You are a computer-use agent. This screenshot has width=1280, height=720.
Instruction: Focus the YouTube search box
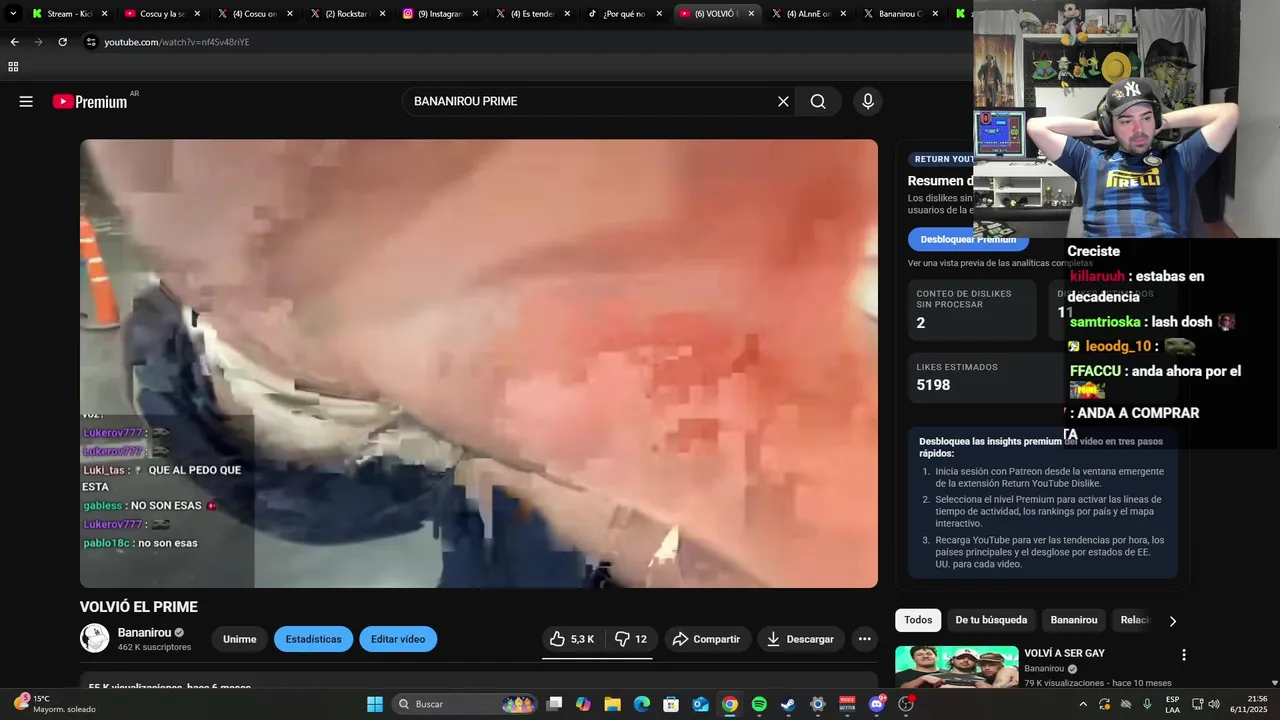[590, 101]
